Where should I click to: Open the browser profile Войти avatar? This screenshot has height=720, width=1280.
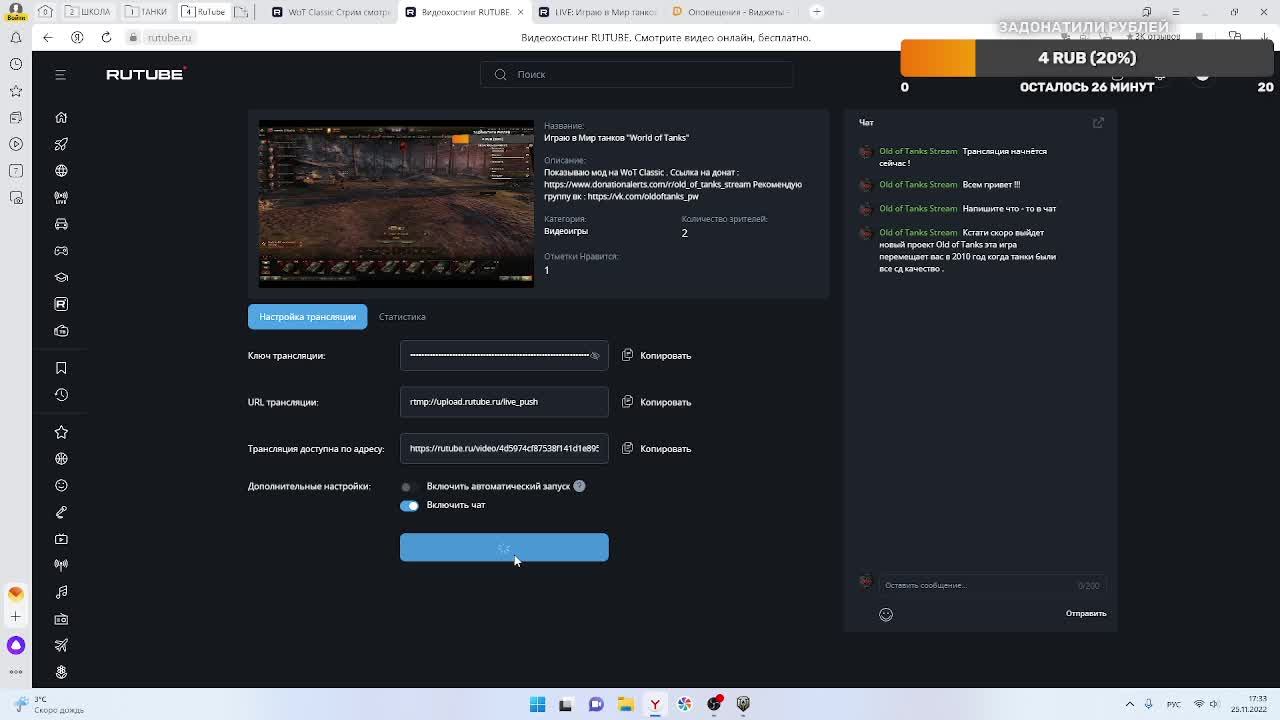tap(15, 10)
